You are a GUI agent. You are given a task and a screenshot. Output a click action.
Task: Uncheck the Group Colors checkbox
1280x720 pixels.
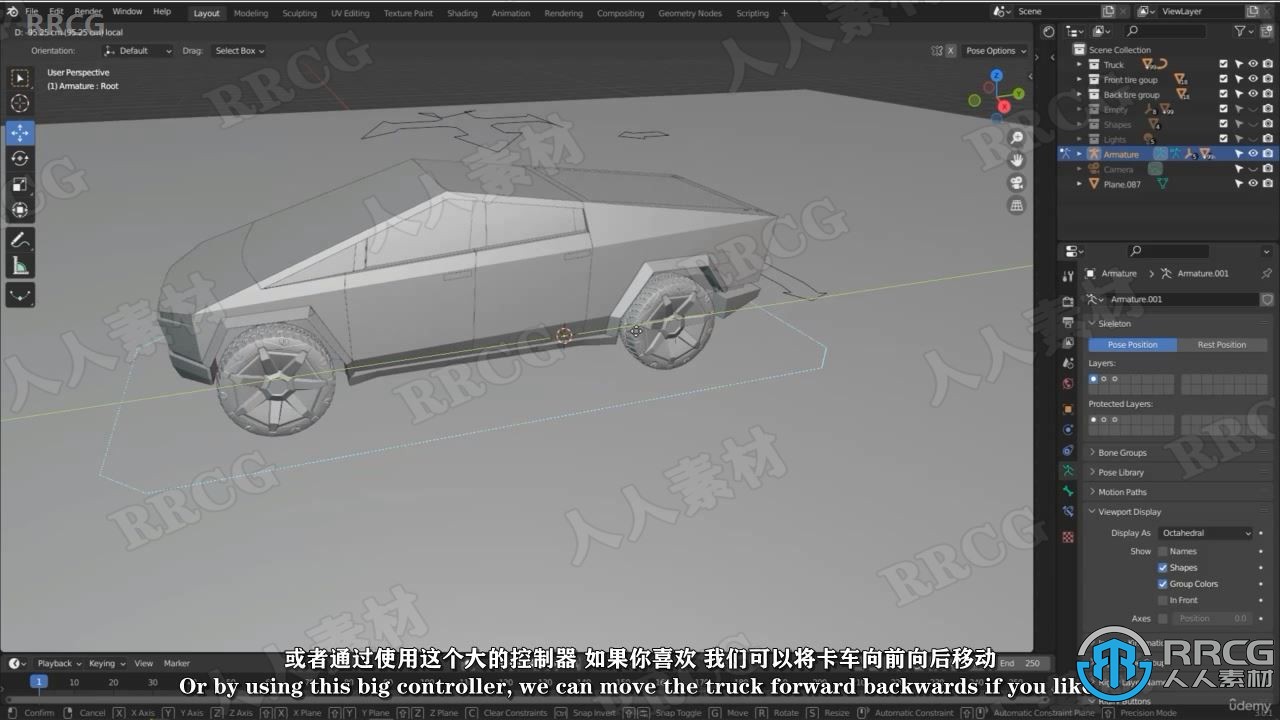click(x=1162, y=584)
